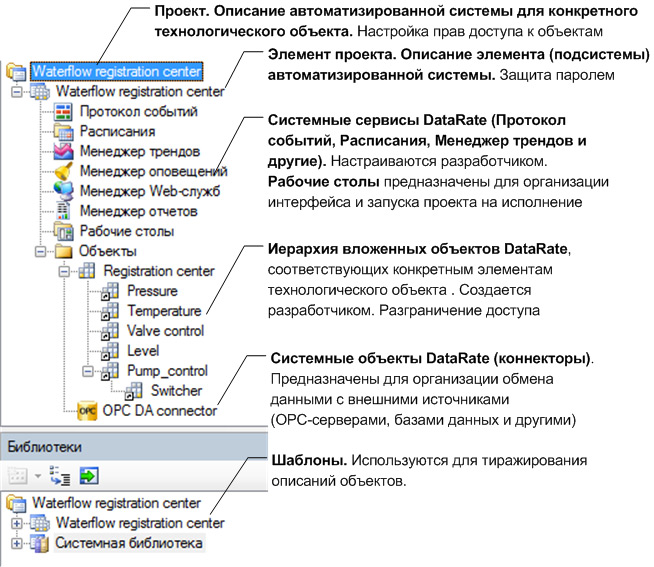Click the Расписания calendar icon
Screen dimensions: 654x567
coord(63,131)
